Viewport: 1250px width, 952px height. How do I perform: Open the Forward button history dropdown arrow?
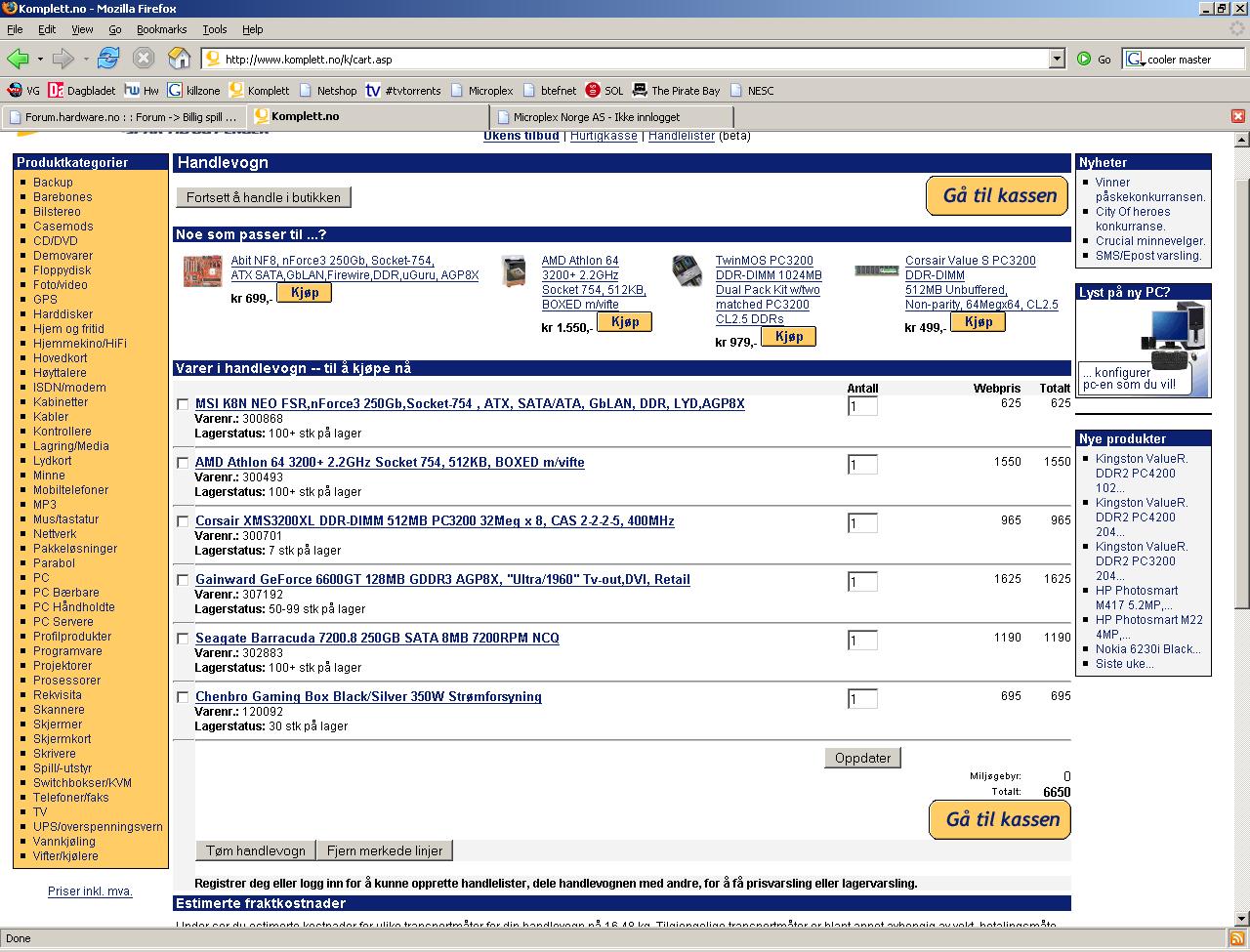pyautogui.click(x=85, y=60)
